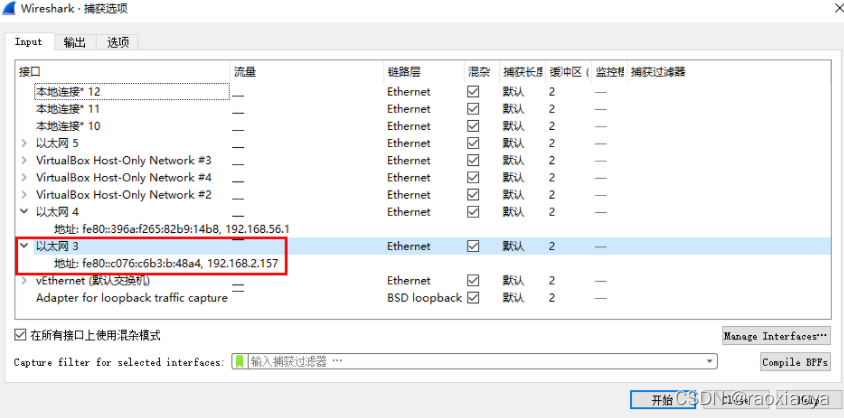
Task: Click the green capture filter bookmark icon
Action: (x=240, y=362)
